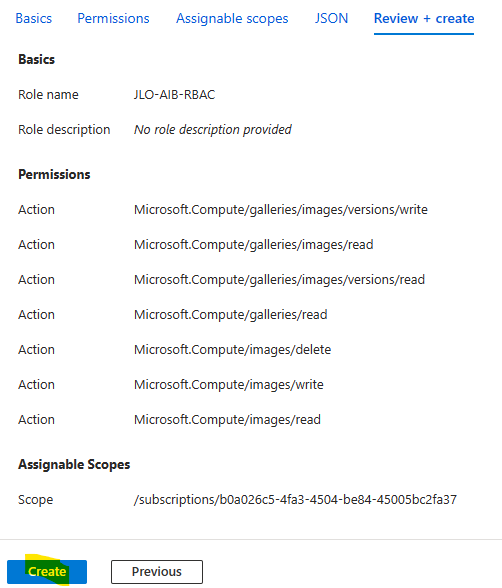Click the Permissions section heading
This screenshot has height=588, width=502.
(x=54, y=174)
